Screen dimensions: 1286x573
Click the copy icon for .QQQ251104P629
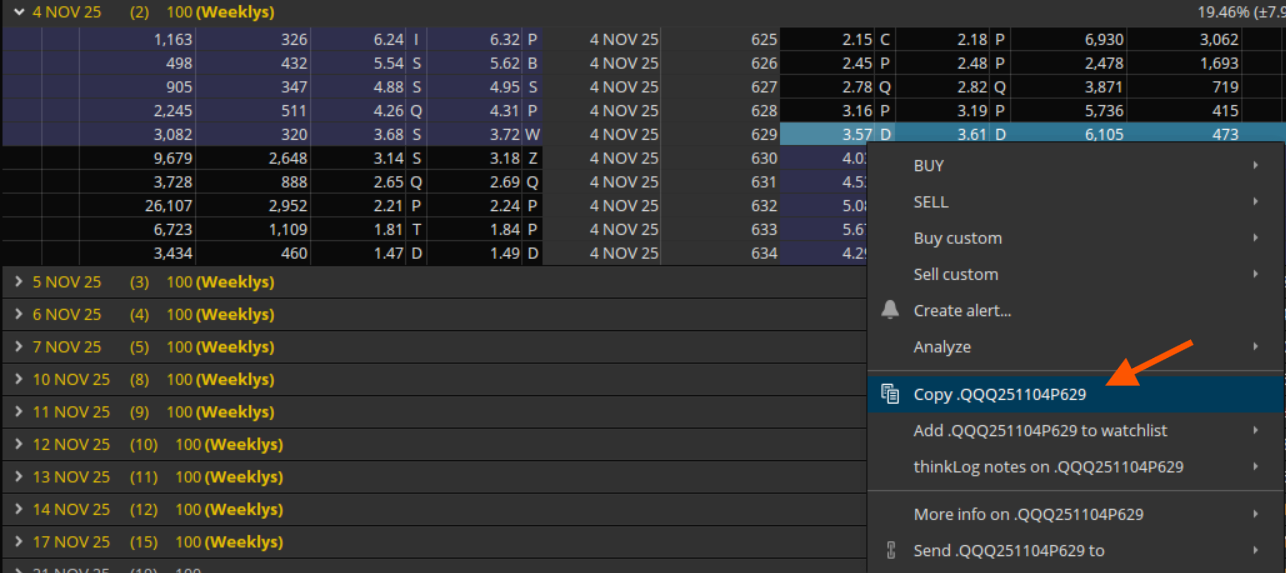pos(890,394)
